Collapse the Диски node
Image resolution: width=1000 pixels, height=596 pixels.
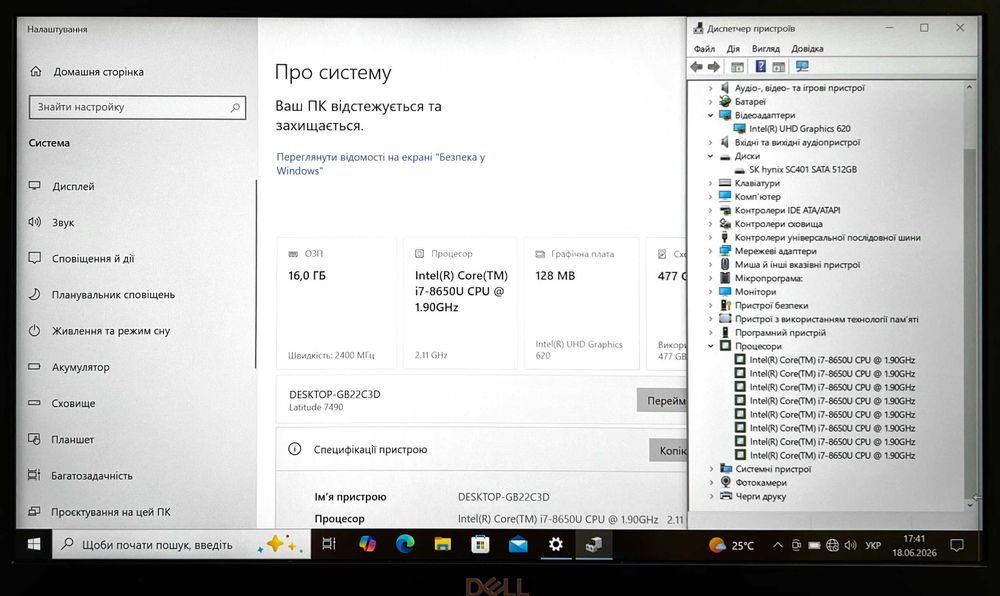click(710, 156)
